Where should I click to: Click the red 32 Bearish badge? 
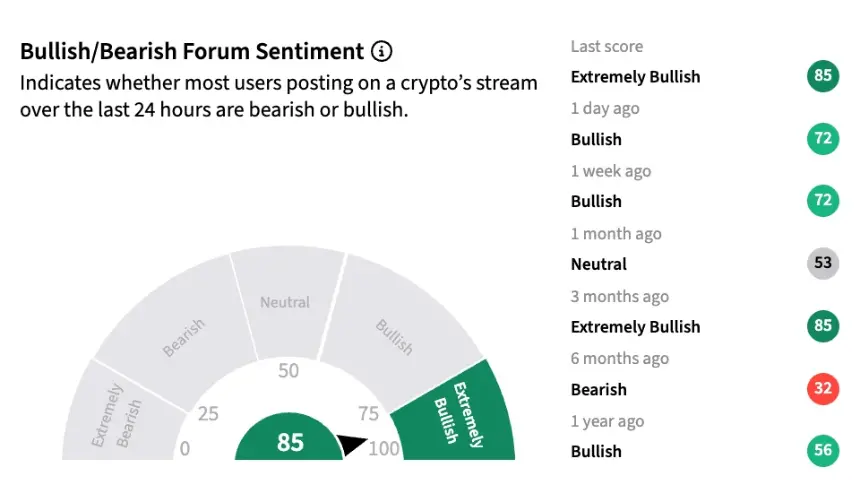tap(823, 388)
